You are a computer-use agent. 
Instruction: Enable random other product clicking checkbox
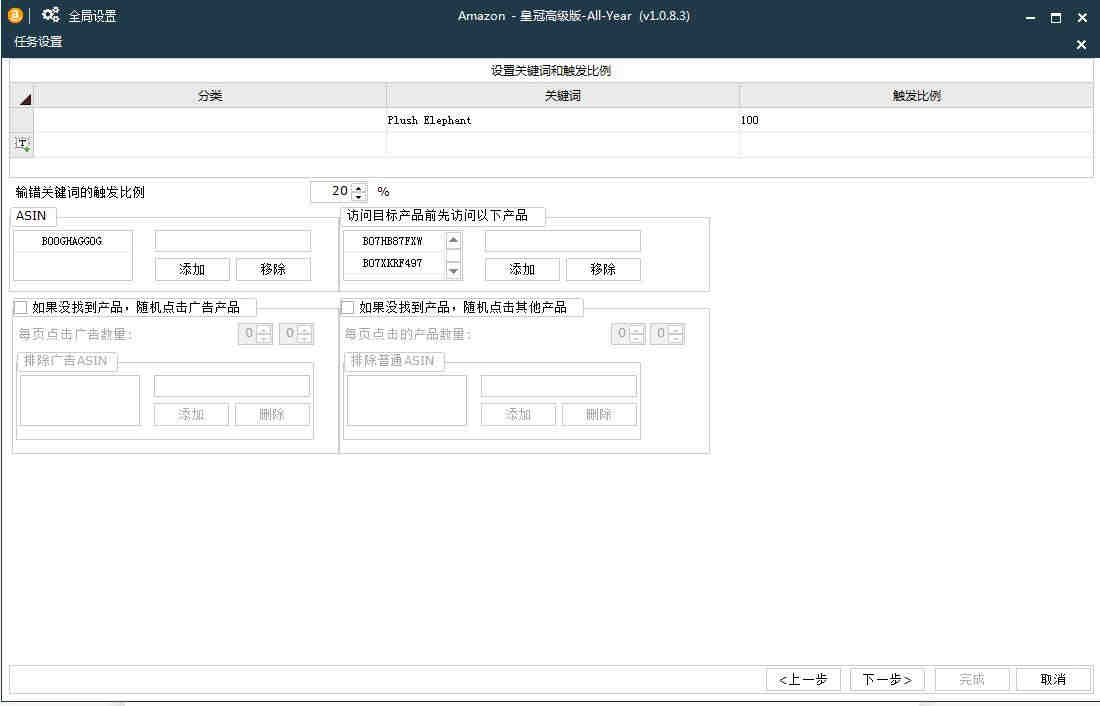(x=347, y=307)
